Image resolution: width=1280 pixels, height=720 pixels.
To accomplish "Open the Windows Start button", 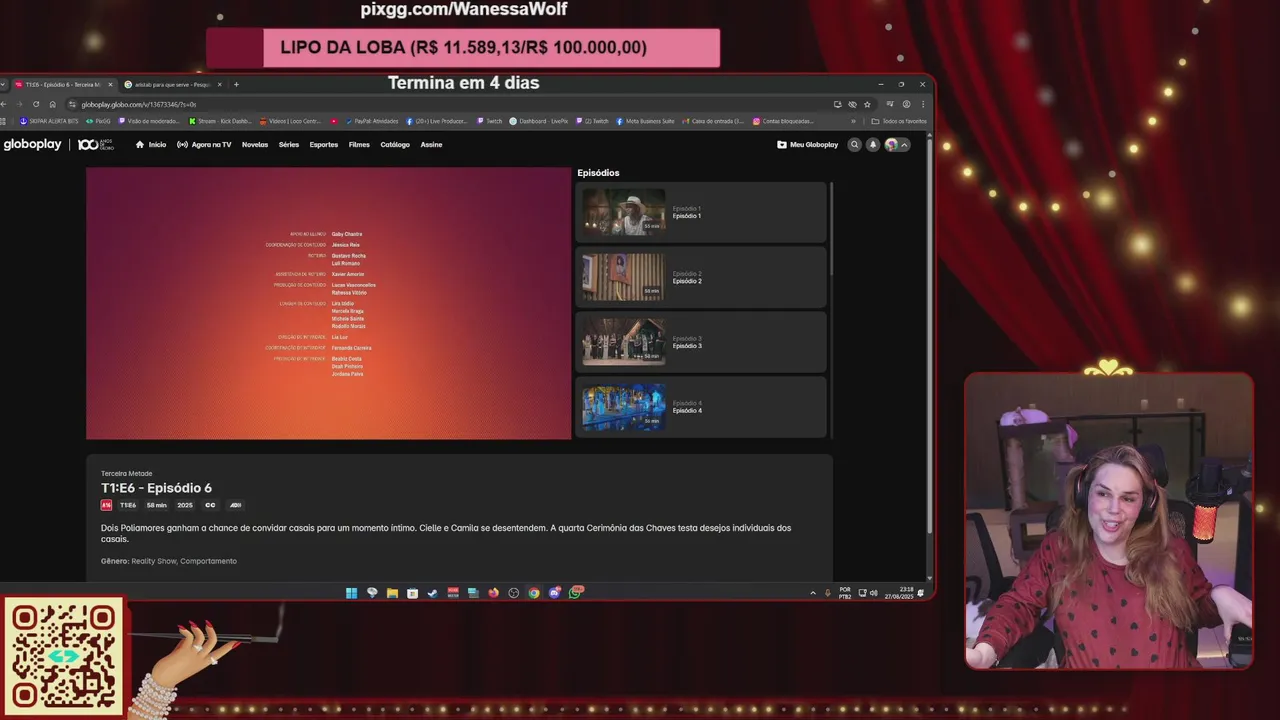I will tap(351, 593).
